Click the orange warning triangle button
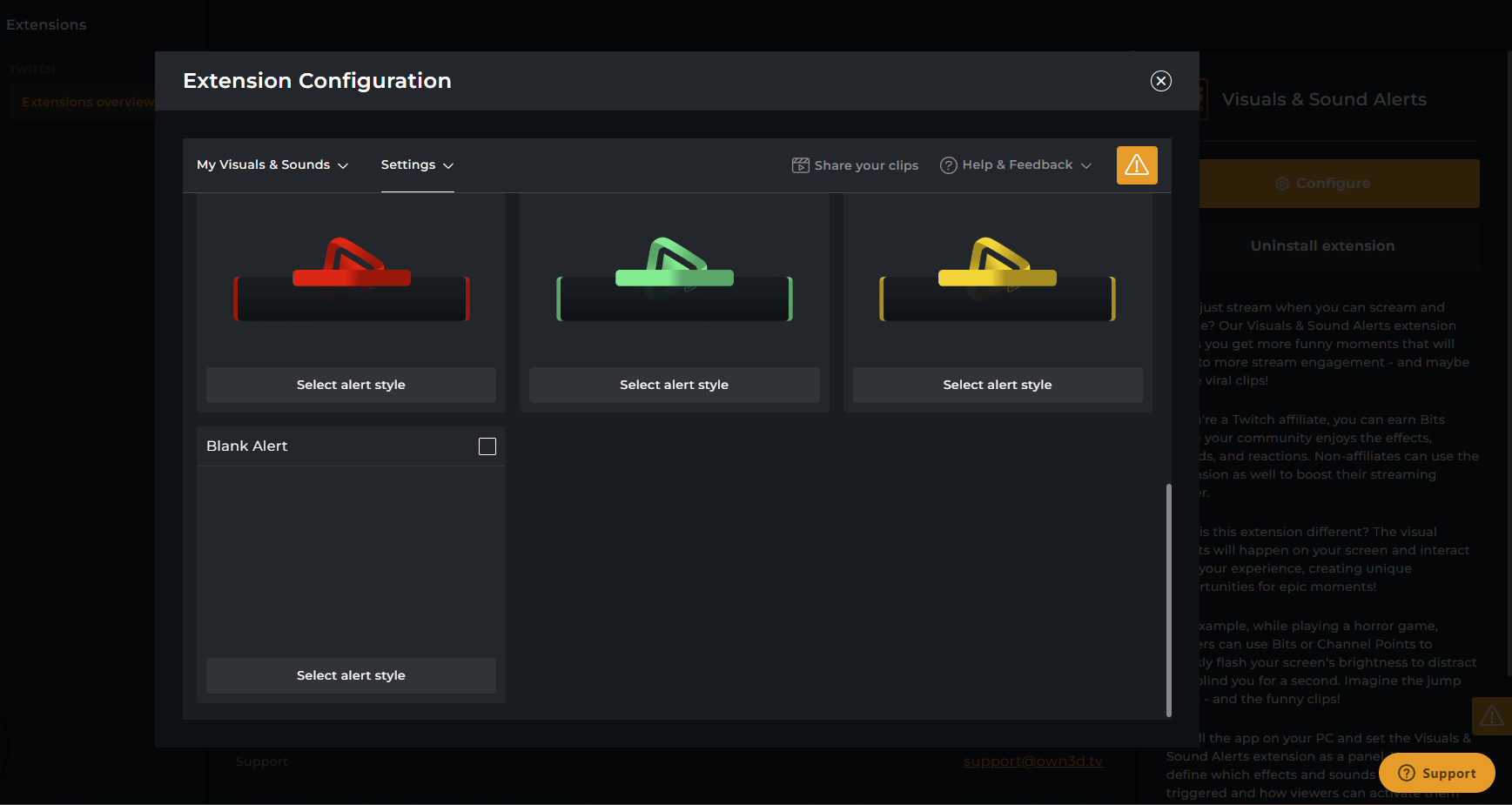The image size is (1512, 805). coord(1137,165)
